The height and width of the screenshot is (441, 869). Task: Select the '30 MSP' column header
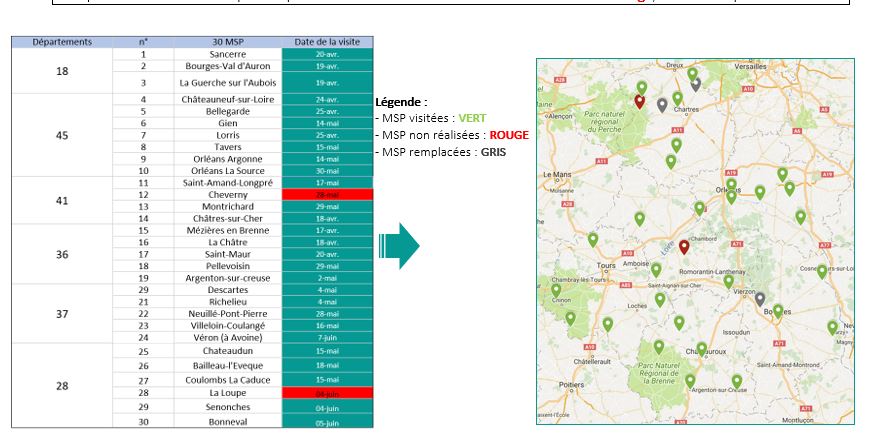[228, 42]
